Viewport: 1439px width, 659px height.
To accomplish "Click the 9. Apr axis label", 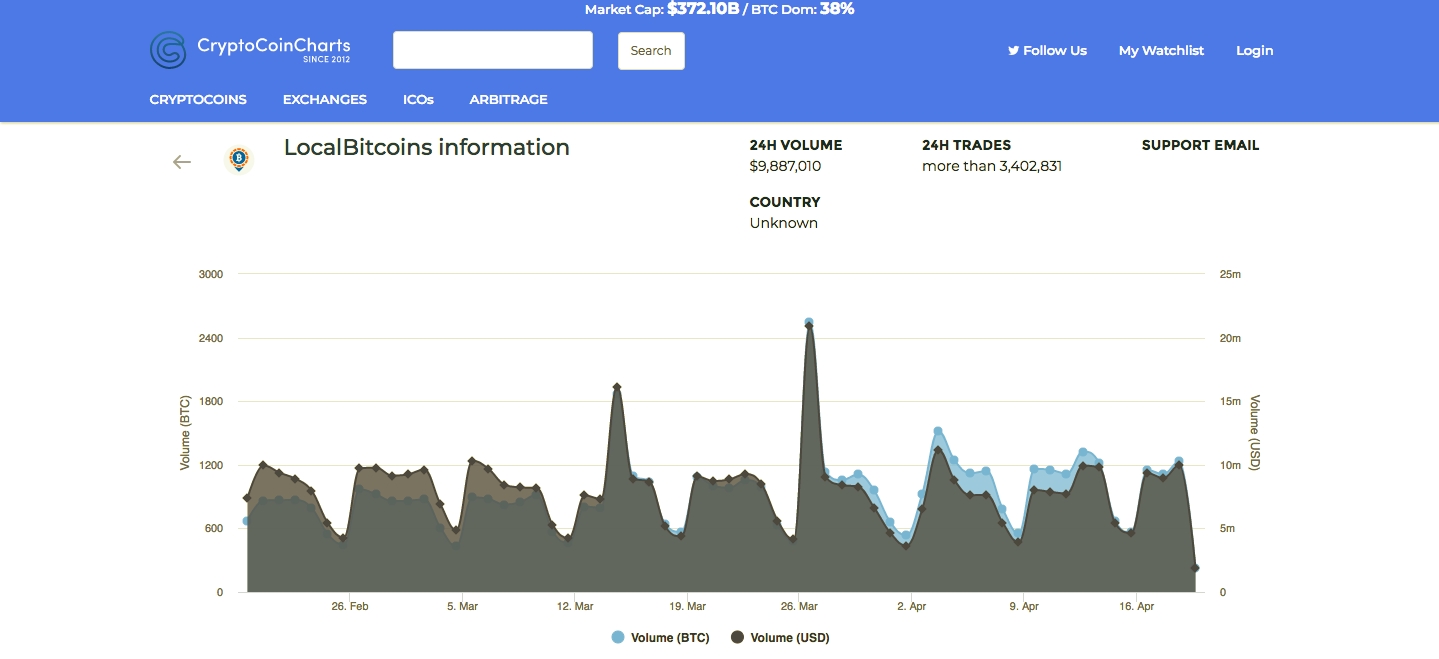I will (1024, 606).
